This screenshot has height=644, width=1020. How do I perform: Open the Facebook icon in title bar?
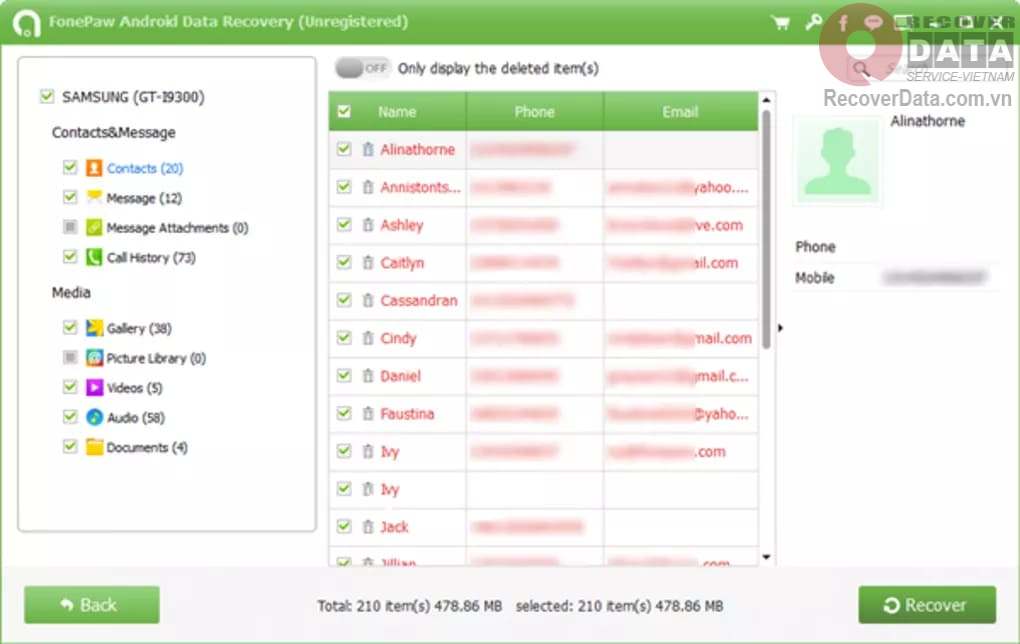pyautogui.click(x=843, y=23)
